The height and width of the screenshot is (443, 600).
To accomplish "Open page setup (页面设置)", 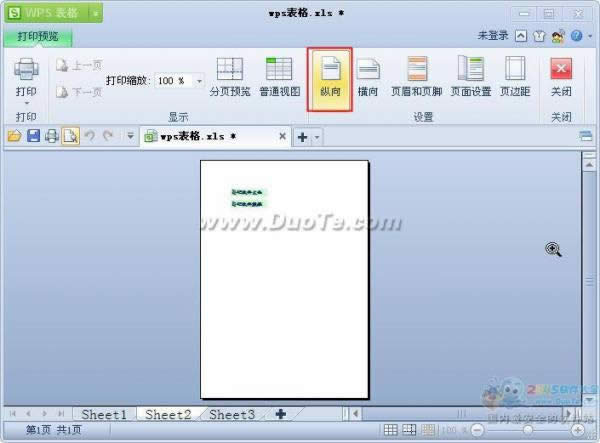I will pos(471,77).
